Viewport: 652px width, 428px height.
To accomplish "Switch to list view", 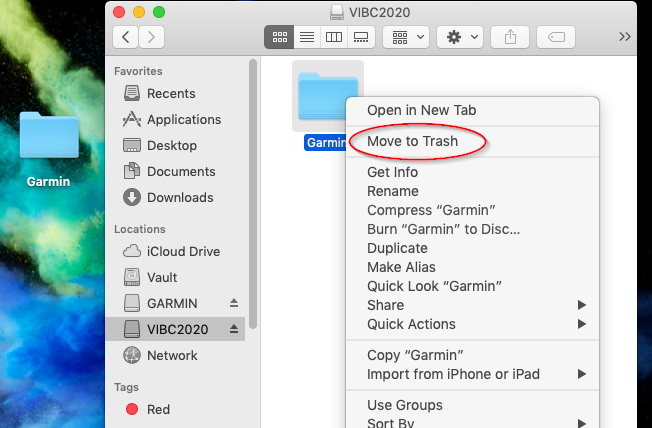I will tap(307, 37).
